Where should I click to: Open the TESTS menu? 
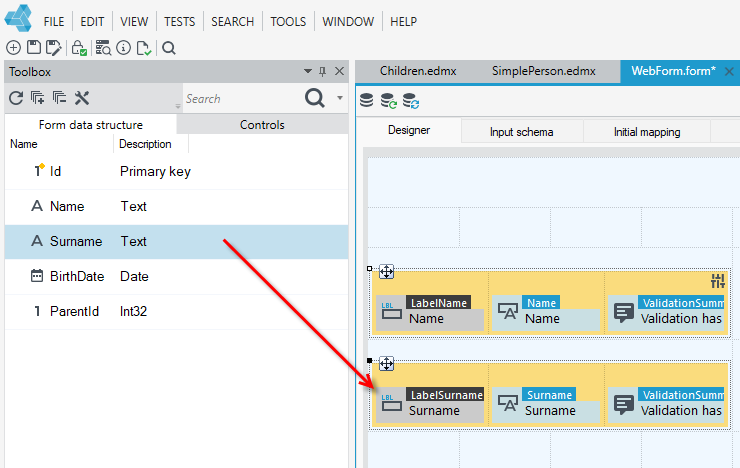coord(179,22)
